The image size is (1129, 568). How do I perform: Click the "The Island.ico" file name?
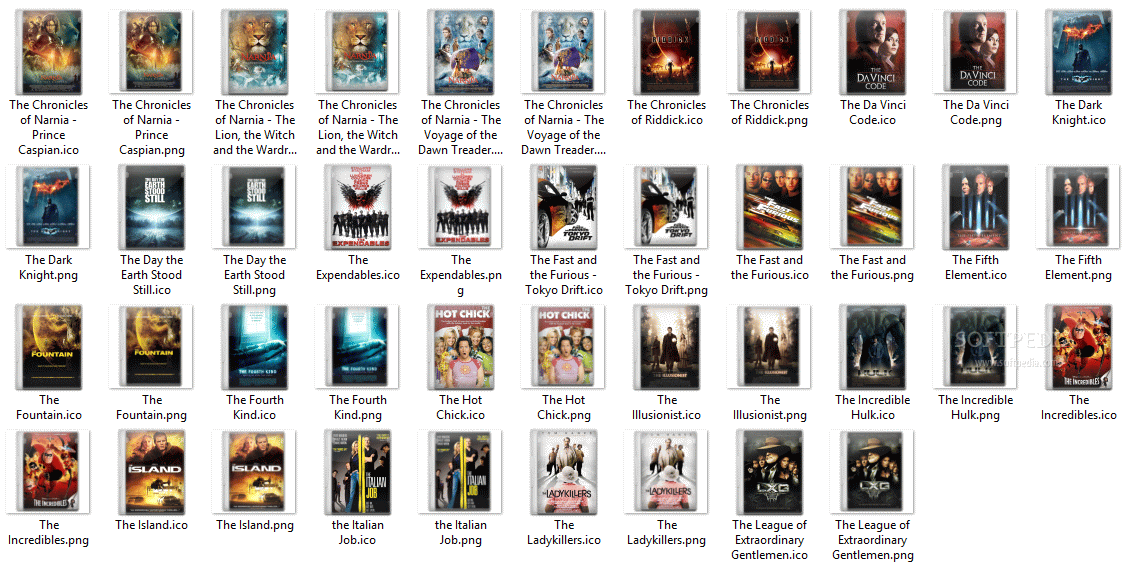(151, 525)
